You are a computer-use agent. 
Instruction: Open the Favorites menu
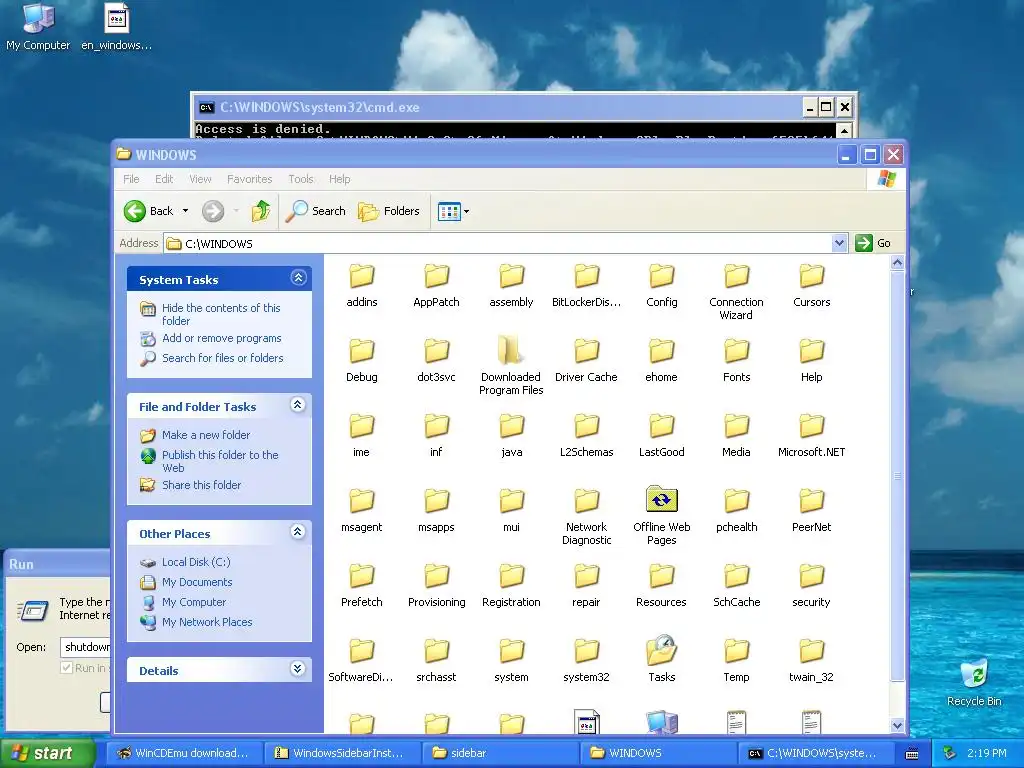click(249, 179)
